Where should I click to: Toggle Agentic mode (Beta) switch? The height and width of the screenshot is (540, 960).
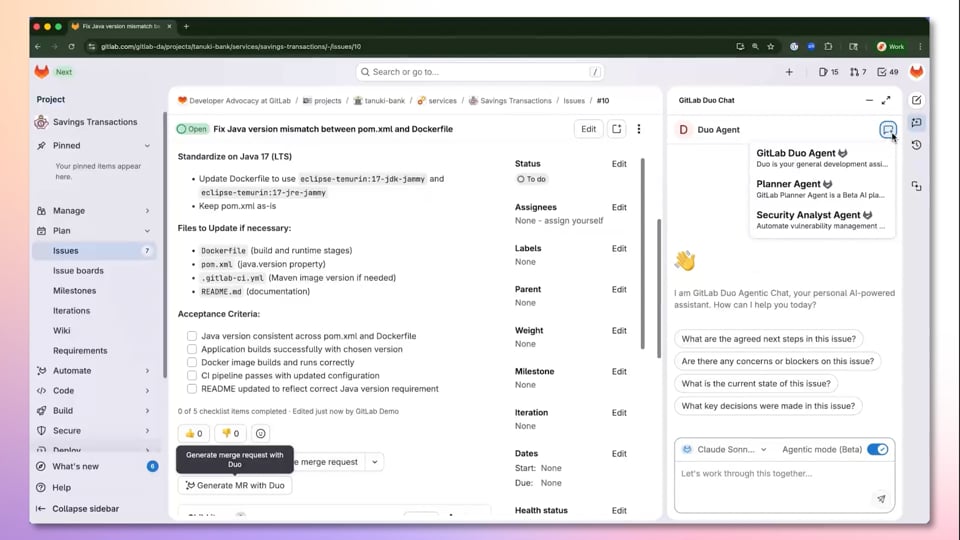(x=877, y=449)
